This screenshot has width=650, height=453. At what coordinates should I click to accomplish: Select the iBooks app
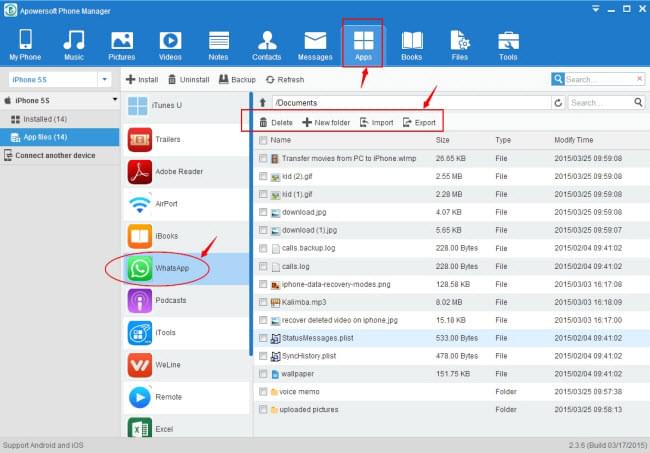click(x=186, y=236)
